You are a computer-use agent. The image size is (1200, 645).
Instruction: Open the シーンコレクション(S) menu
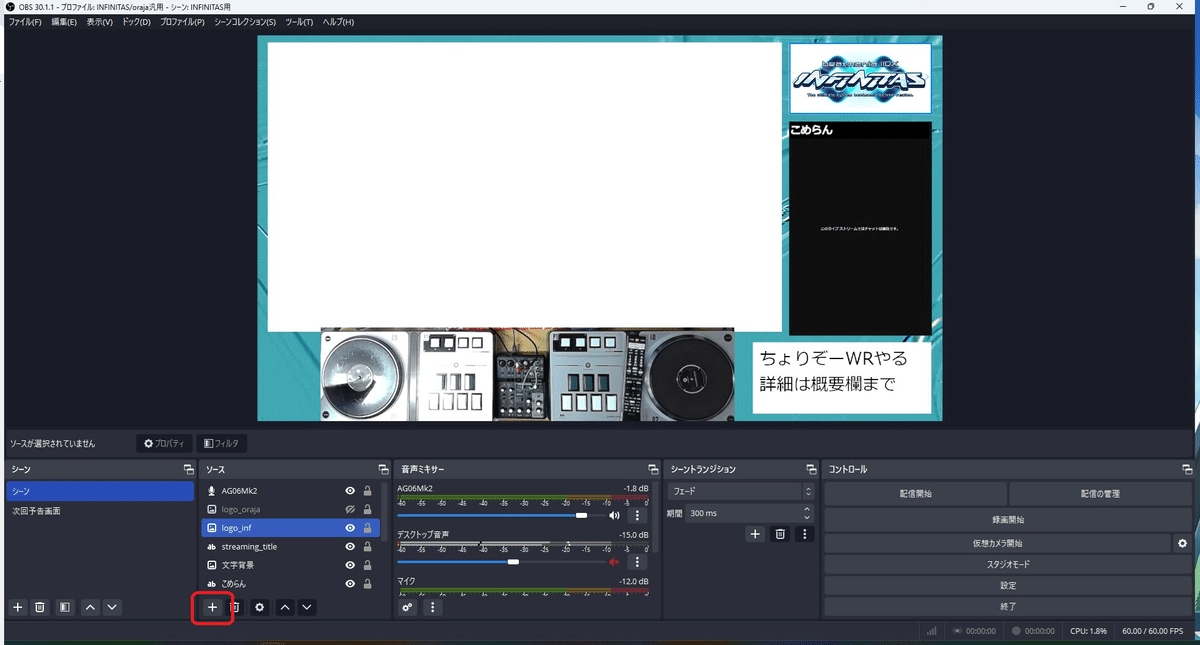tap(245, 22)
